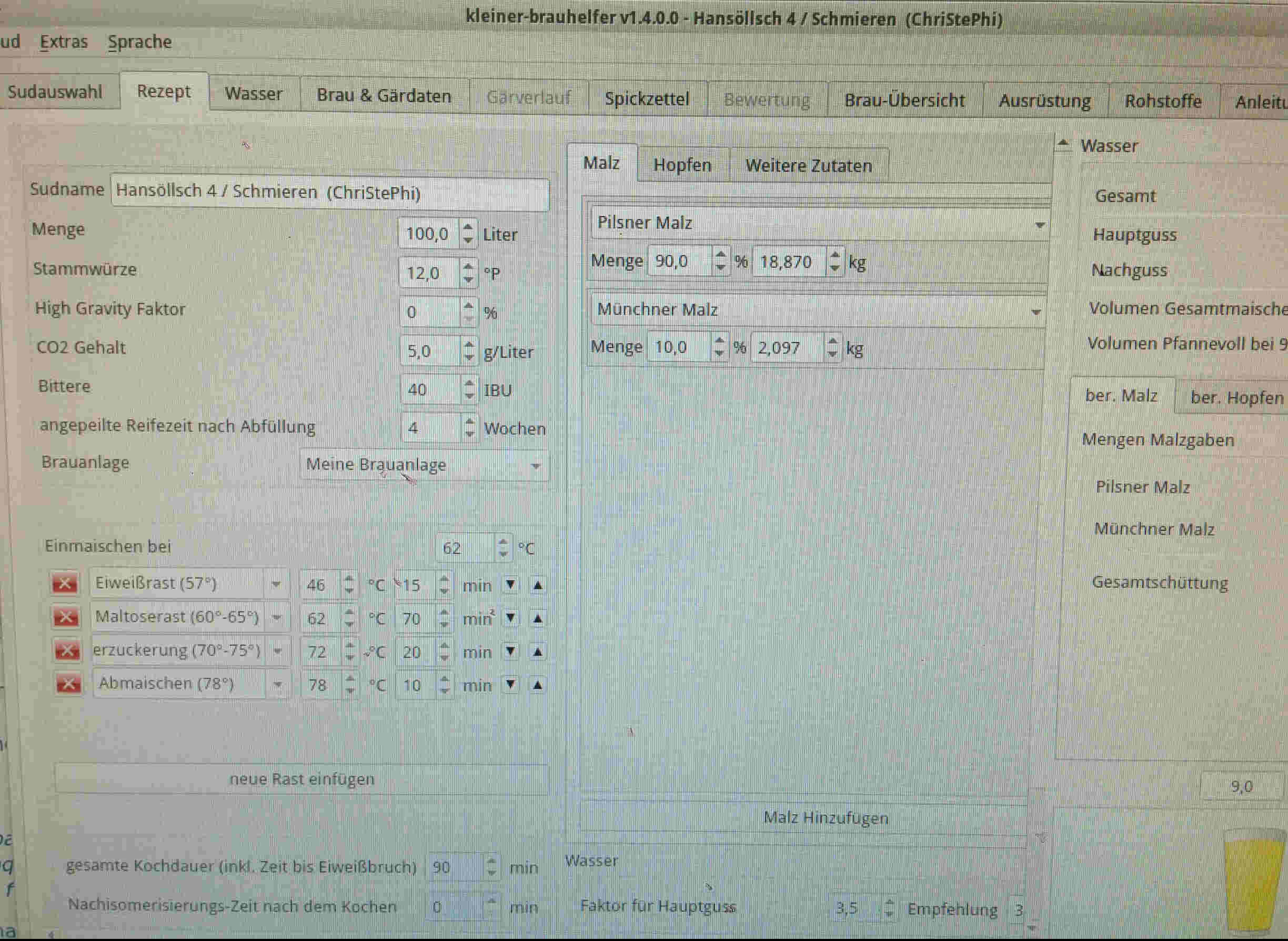Delete the Abmaischen rest row
The width and height of the screenshot is (1288, 941).
click(x=68, y=684)
